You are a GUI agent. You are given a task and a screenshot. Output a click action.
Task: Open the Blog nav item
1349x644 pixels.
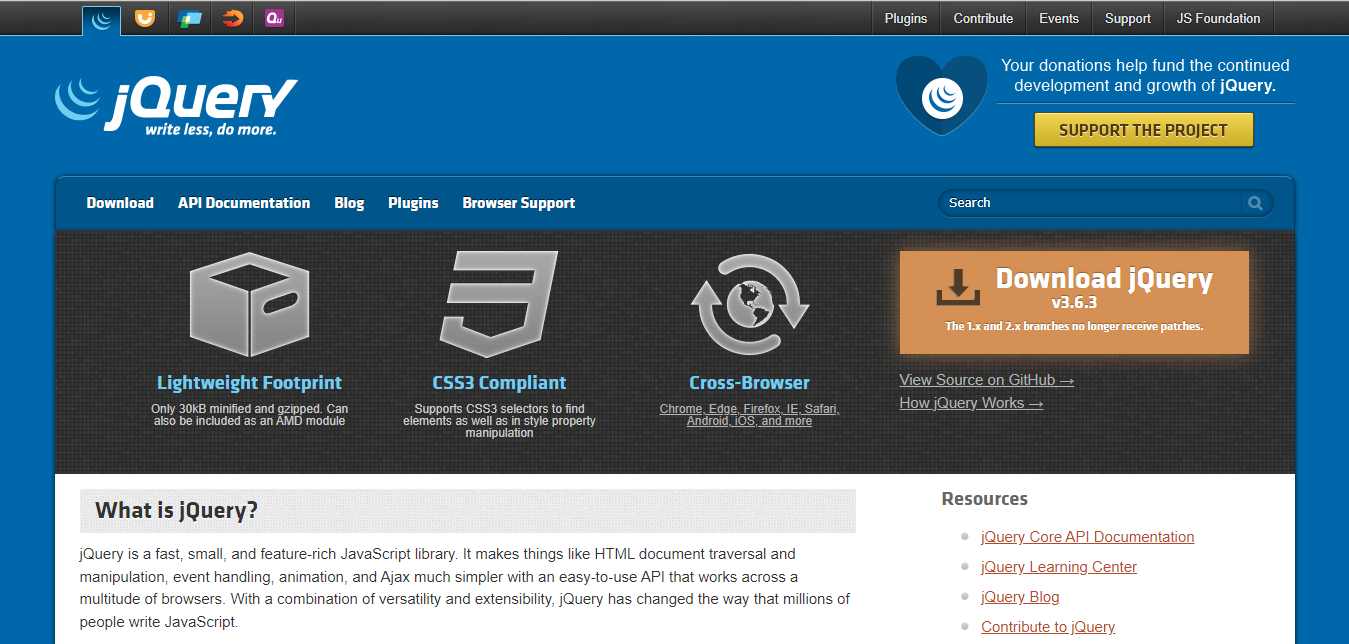(x=349, y=203)
